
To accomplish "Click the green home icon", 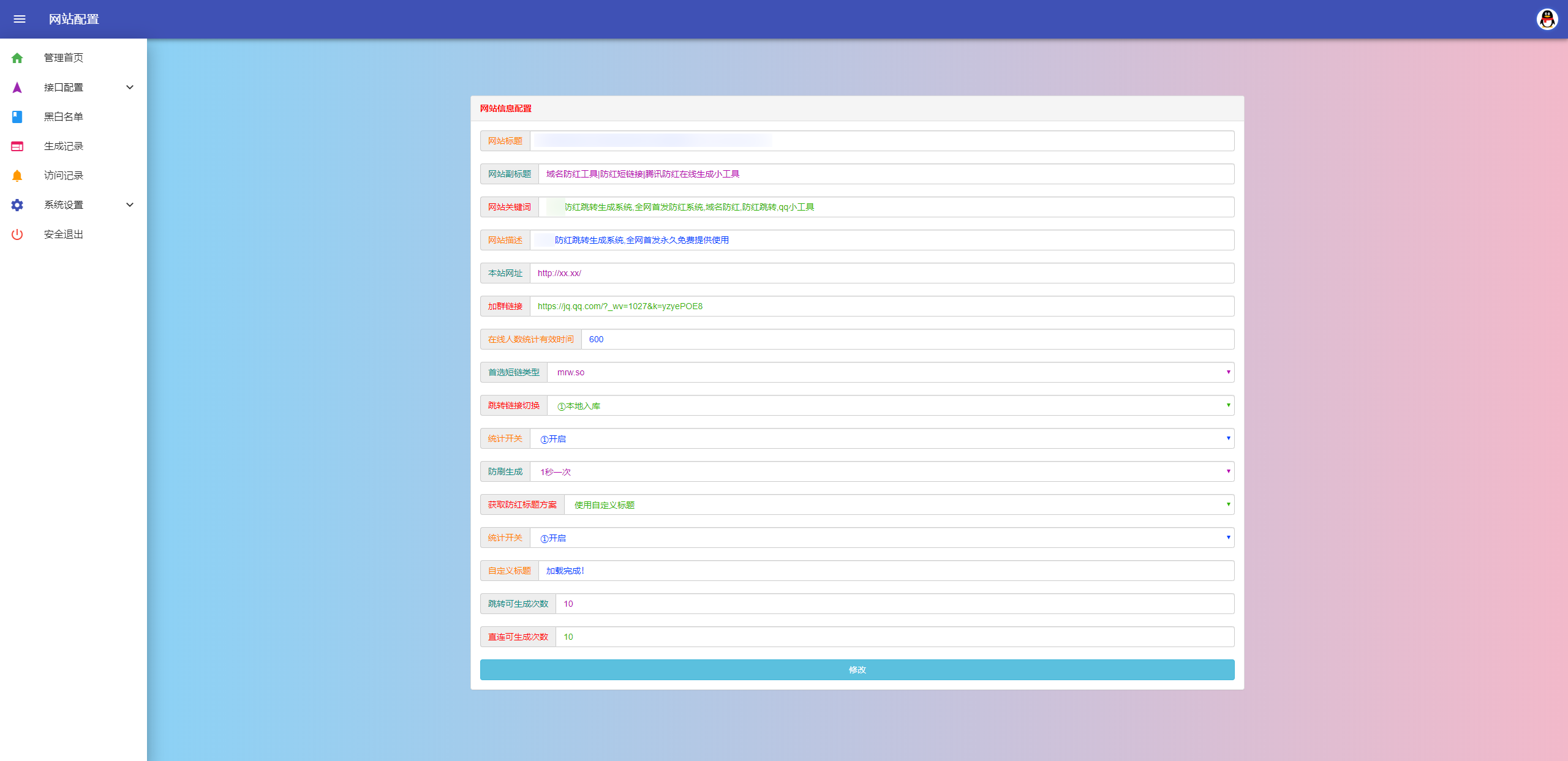I will [x=17, y=58].
